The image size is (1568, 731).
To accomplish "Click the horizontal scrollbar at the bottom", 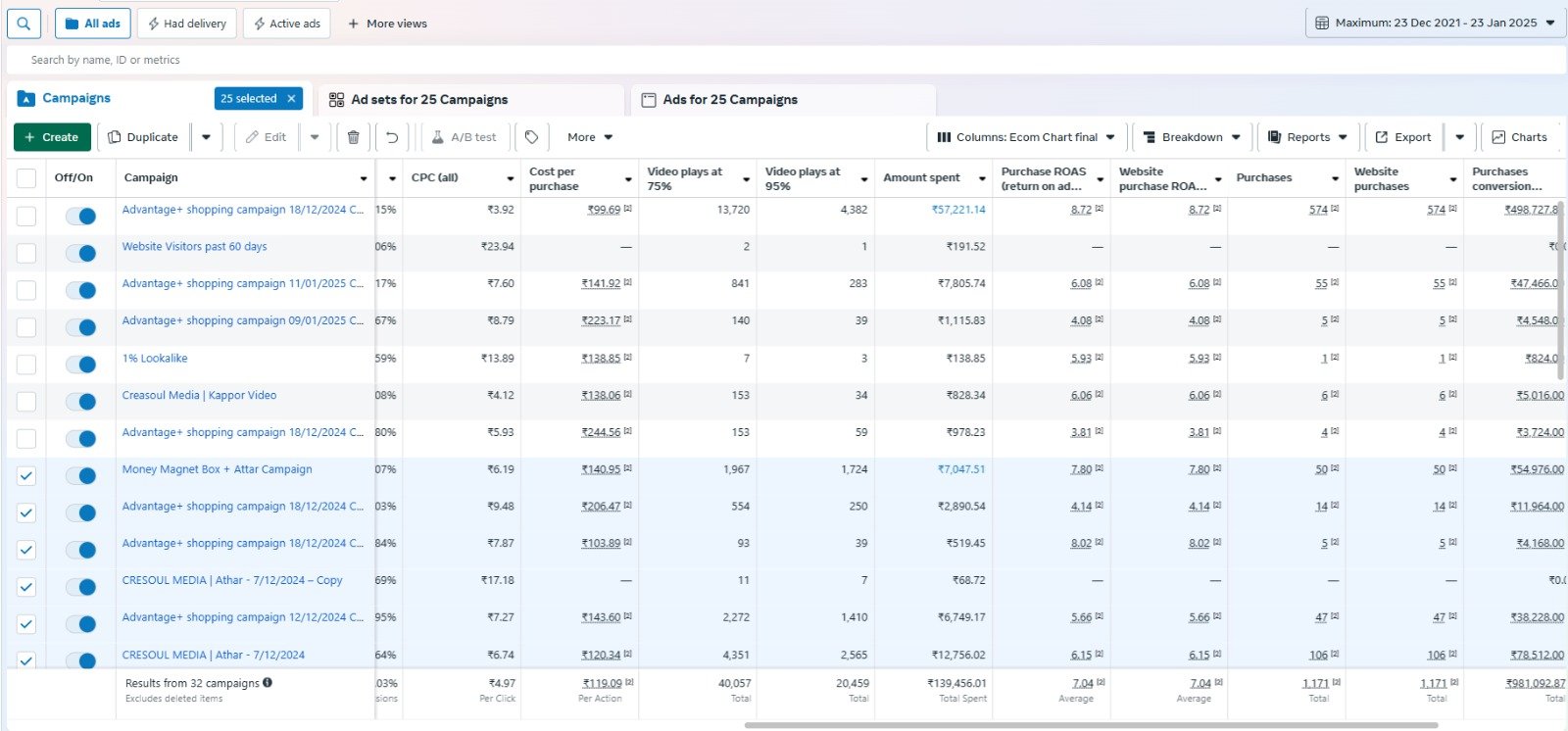I will 1090,725.
